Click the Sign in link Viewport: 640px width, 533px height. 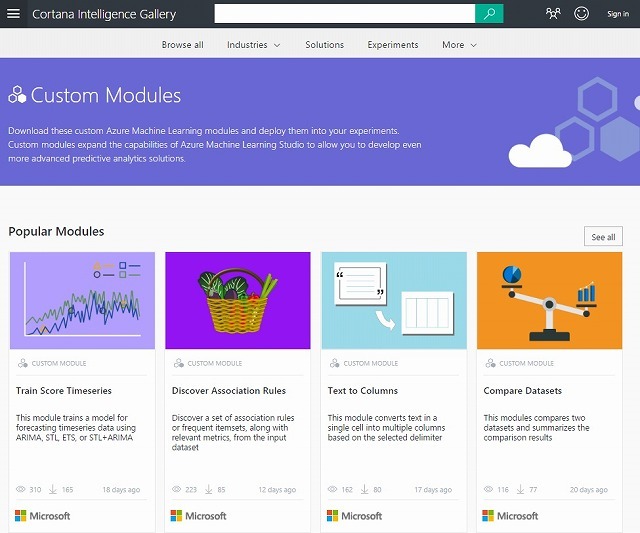click(618, 14)
